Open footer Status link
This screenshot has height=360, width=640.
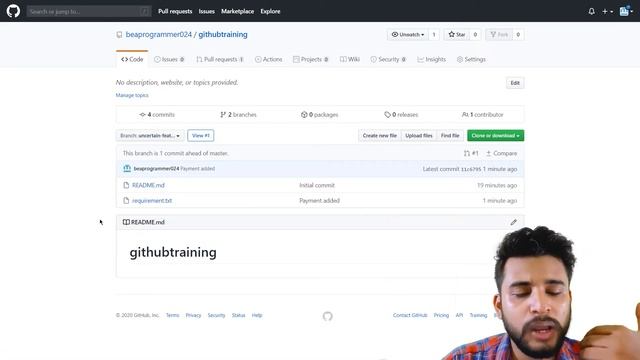point(238,316)
